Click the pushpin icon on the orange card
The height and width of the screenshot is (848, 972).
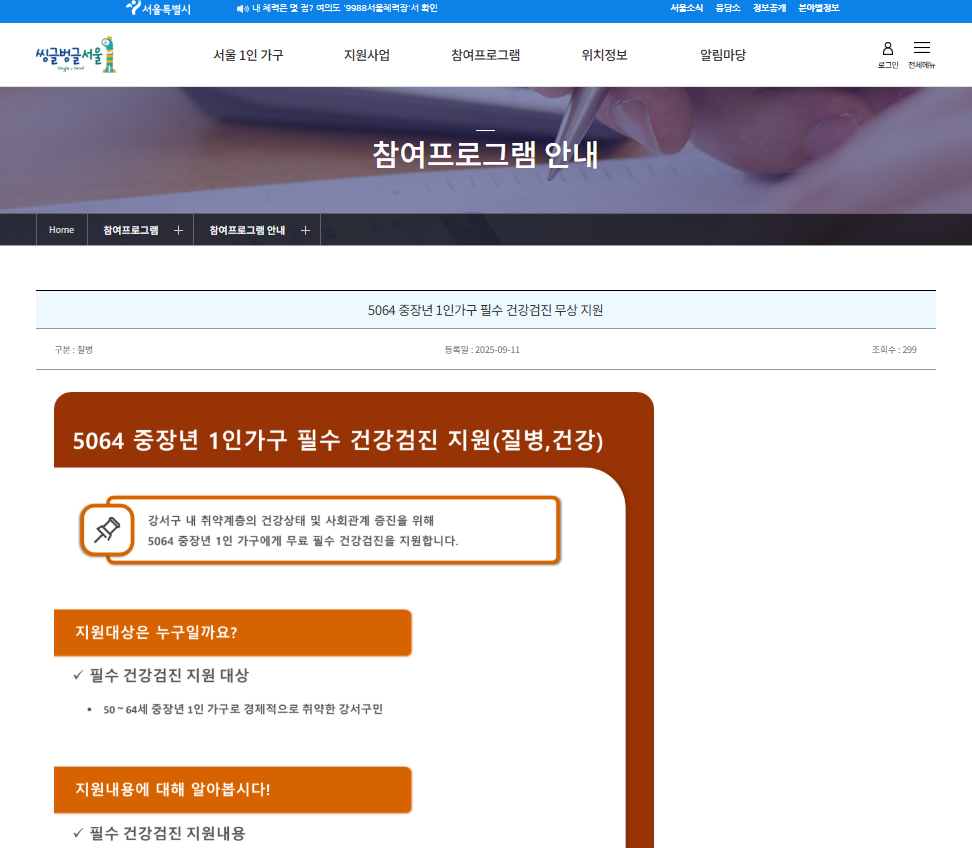pyautogui.click(x=106, y=529)
